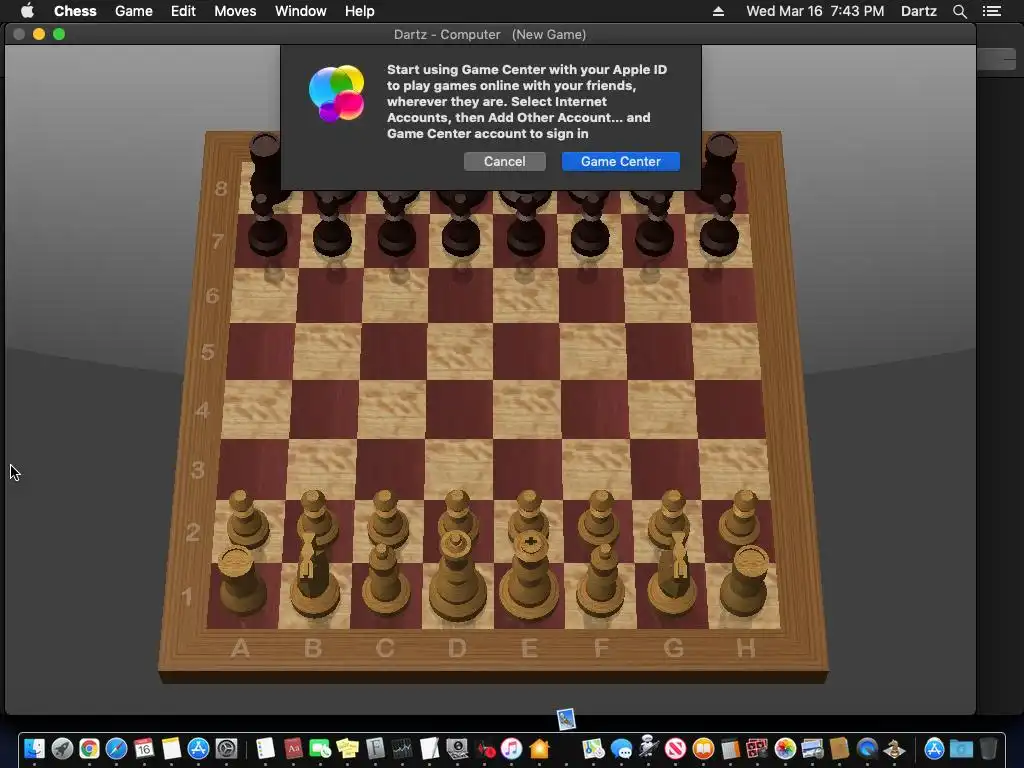
Task: Select the white pawn on A2
Action: 247,519
